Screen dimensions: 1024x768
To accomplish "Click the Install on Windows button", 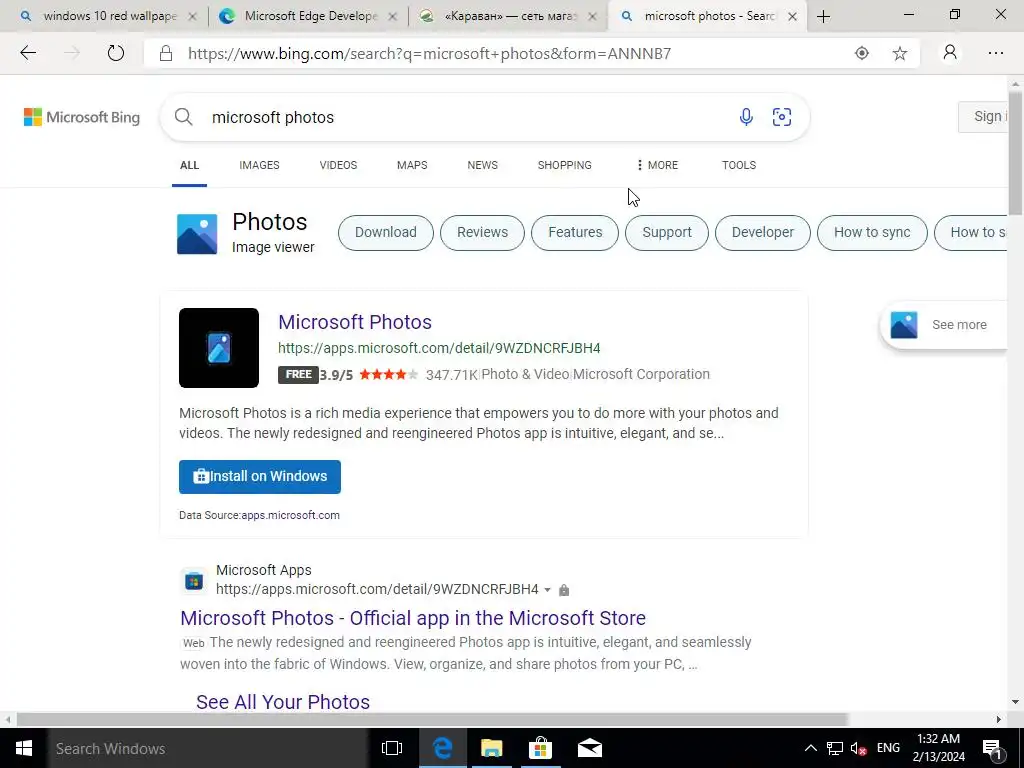I will (x=260, y=477).
